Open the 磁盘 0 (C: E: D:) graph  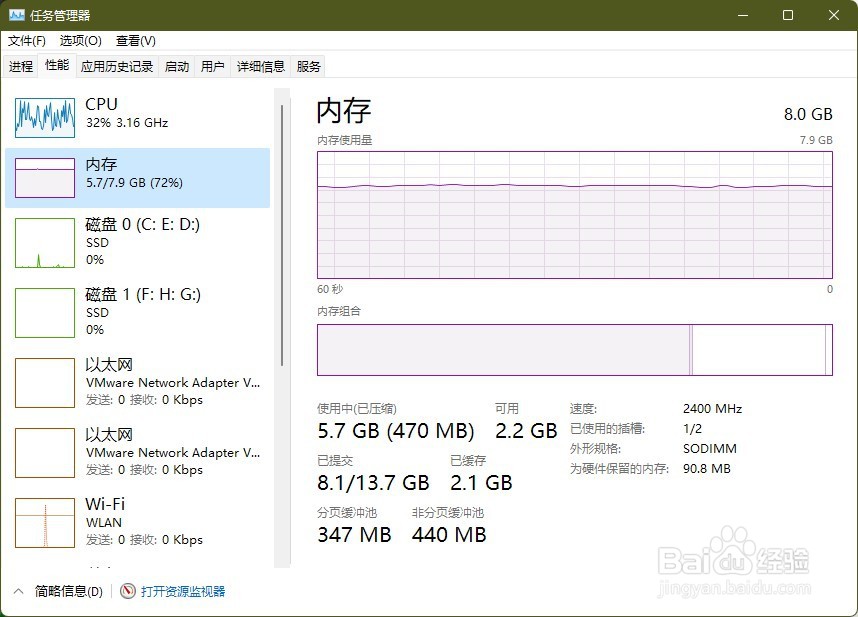[x=45, y=243]
